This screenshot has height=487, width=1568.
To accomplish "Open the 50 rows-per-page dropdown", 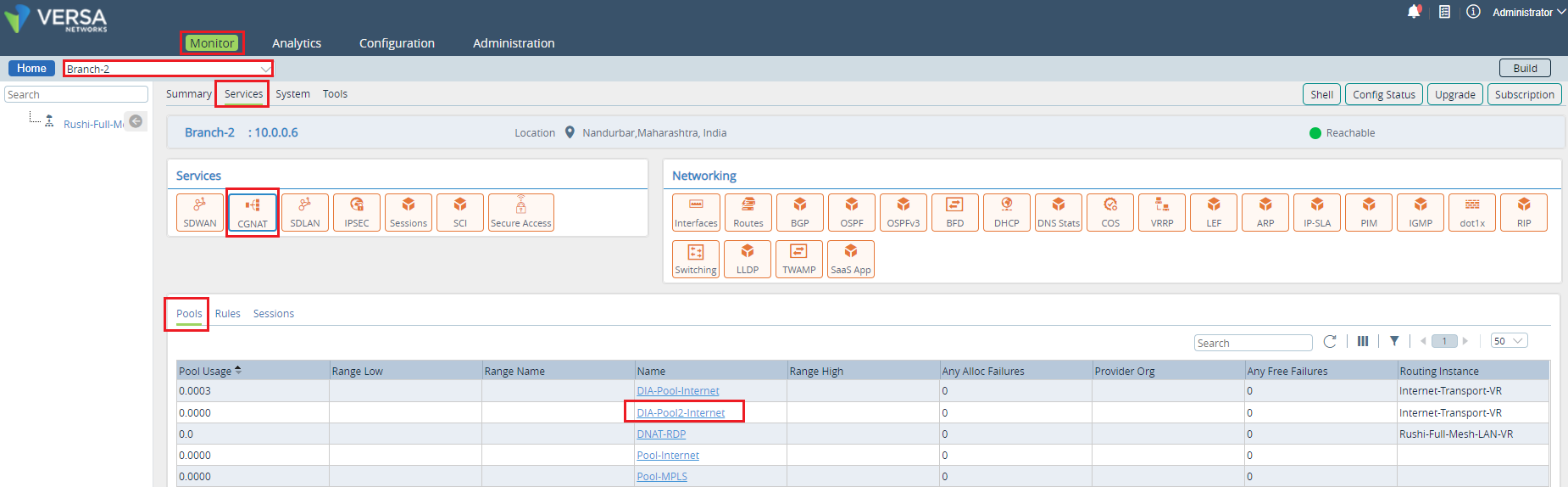I will click(x=1509, y=341).
